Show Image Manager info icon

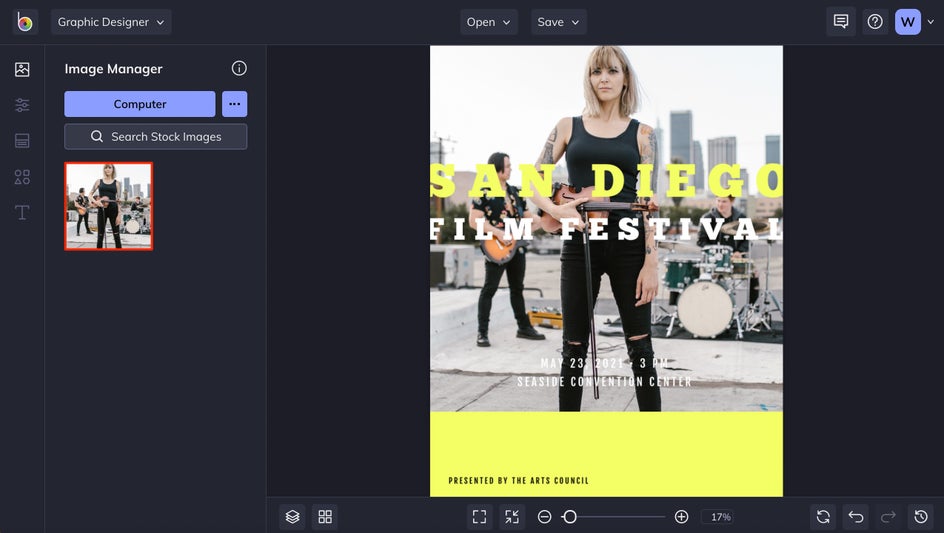(x=239, y=69)
